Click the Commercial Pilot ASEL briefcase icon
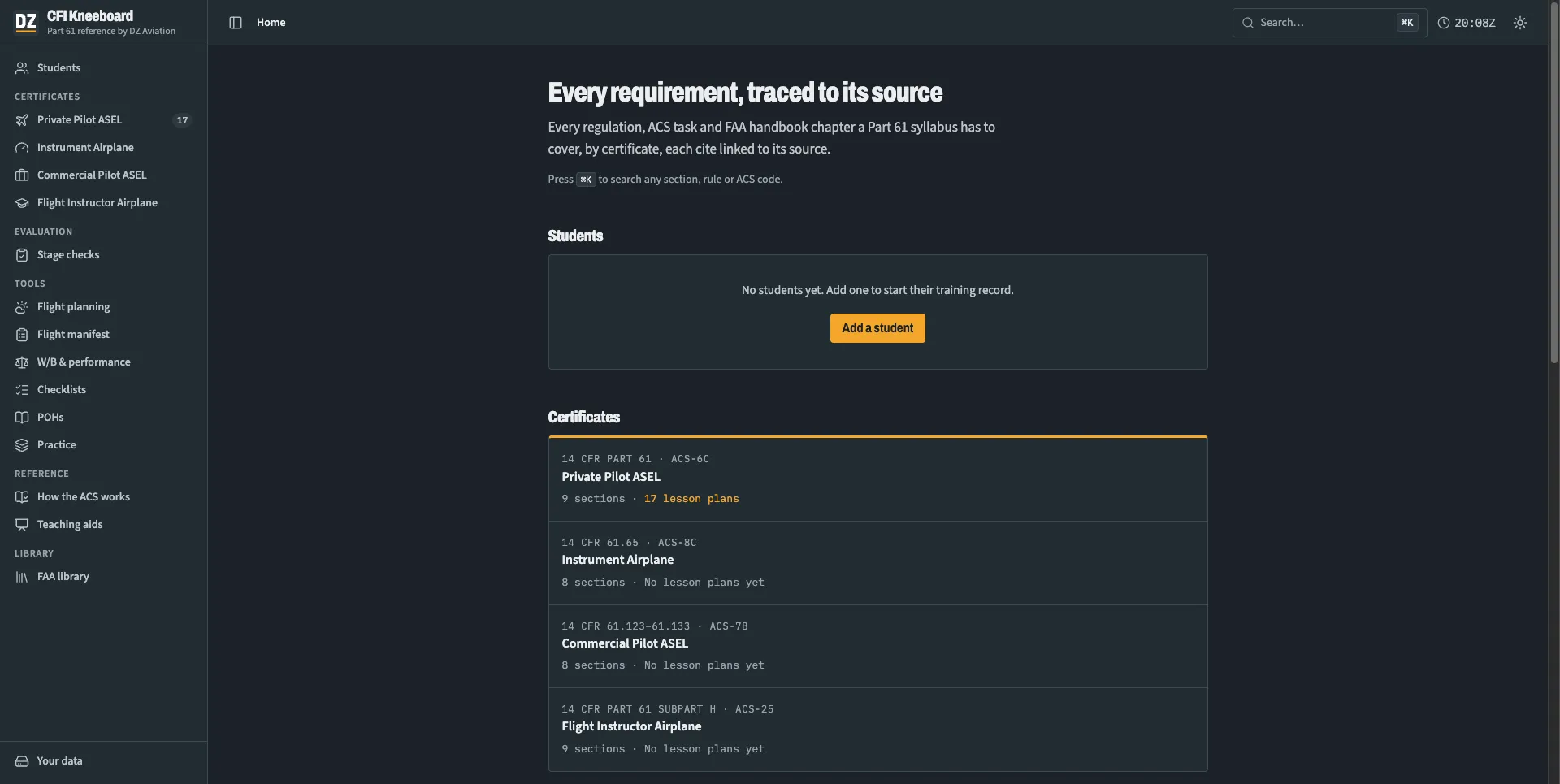This screenshot has height=784, width=1560. click(22, 175)
